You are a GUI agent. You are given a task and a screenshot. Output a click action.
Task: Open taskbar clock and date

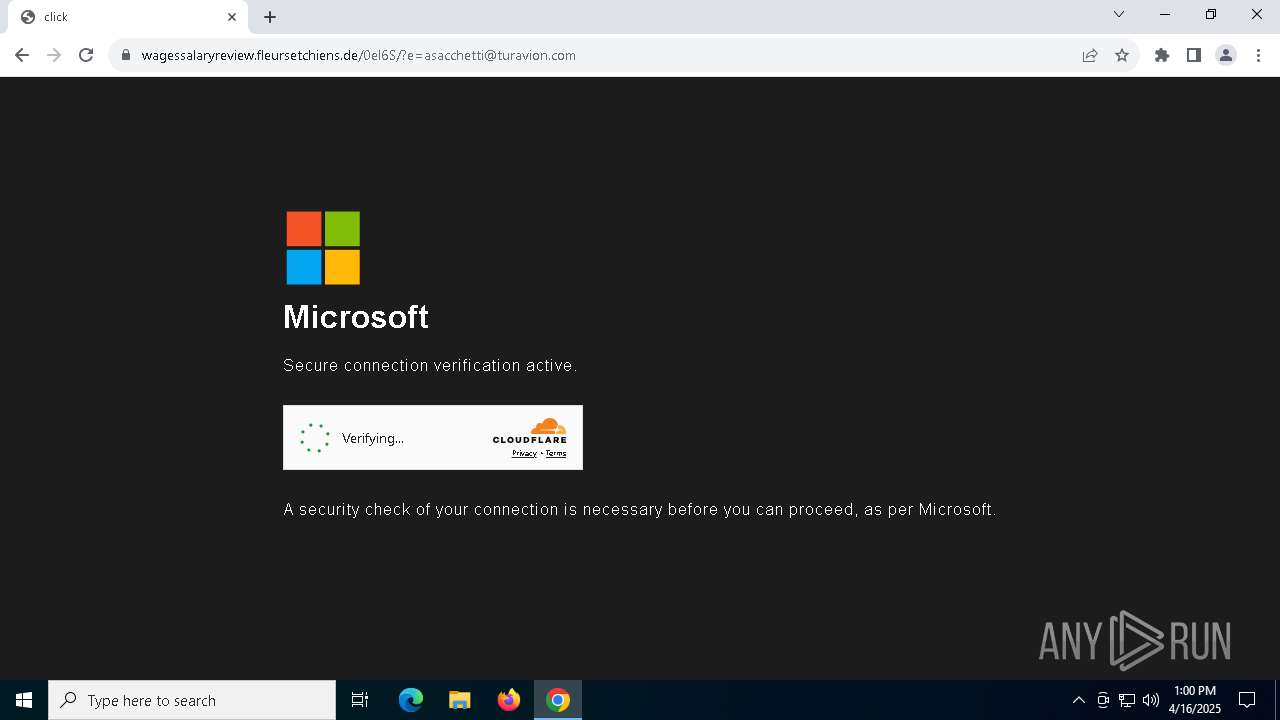tap(1195, 700)
